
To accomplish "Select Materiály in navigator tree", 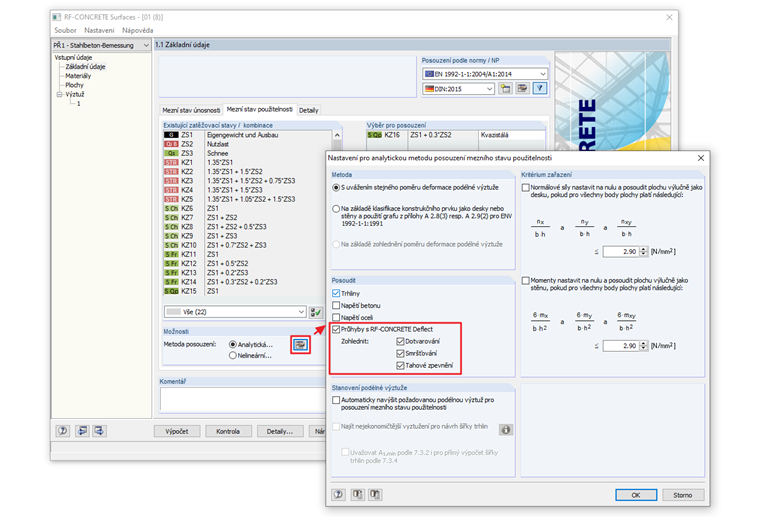I will coord(78,76).
